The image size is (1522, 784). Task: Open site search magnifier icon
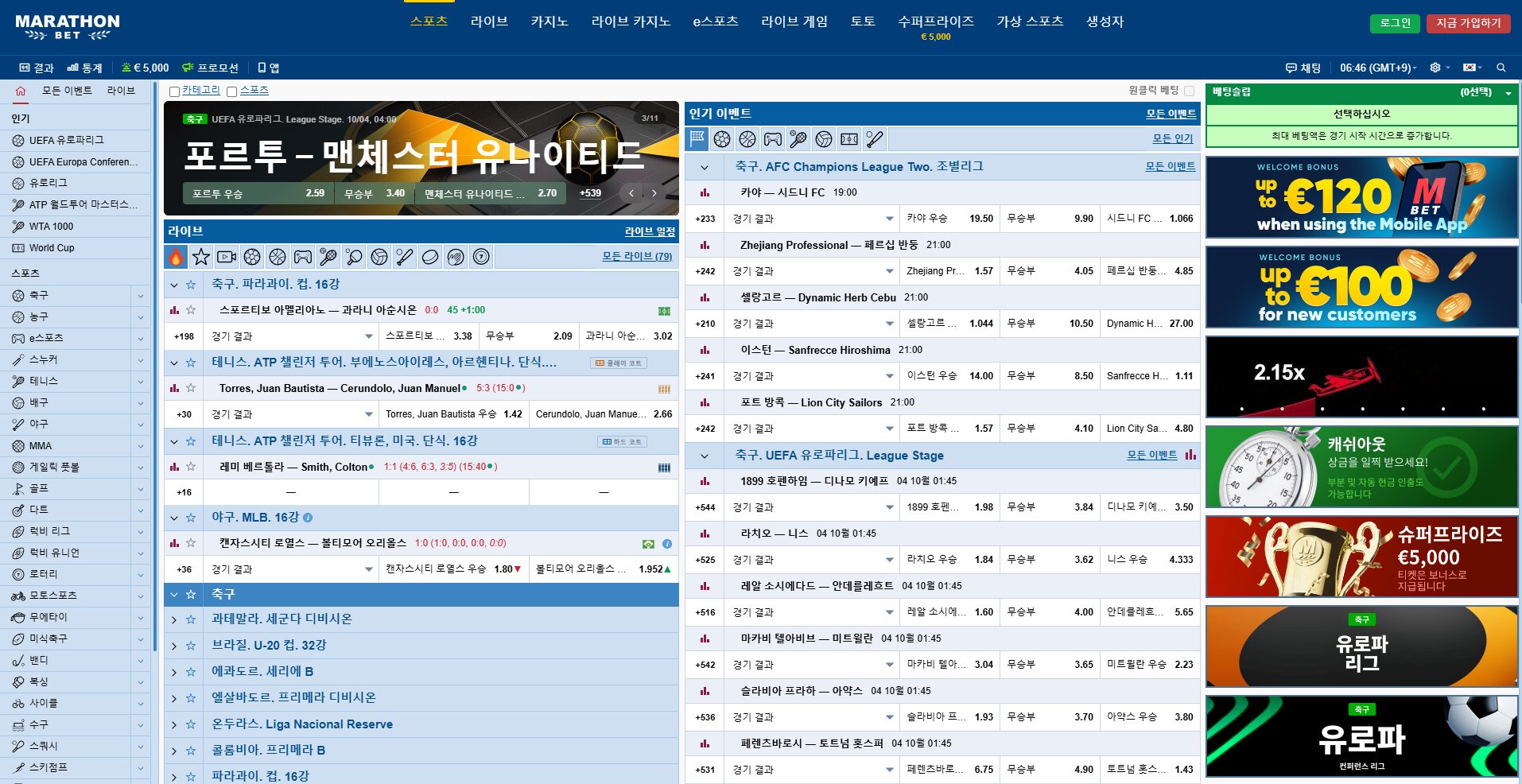tap(1501, 68)
